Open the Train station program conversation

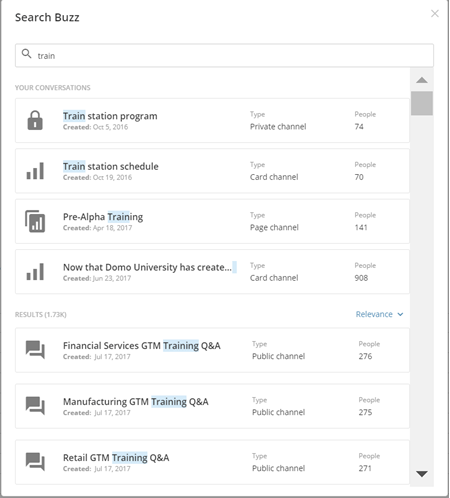click(x=212, y=120)
